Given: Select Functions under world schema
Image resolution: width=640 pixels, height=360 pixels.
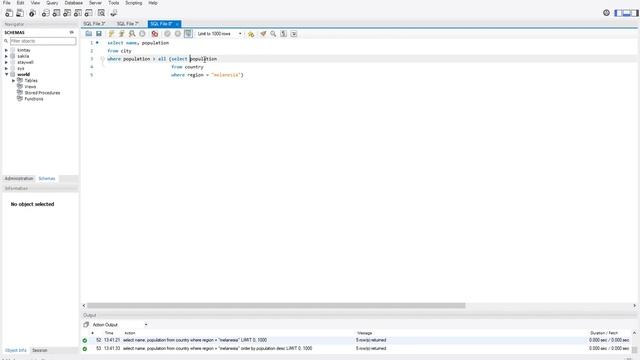Looking at the screenshot, I should pyautogui.click(x=33, y=99).
